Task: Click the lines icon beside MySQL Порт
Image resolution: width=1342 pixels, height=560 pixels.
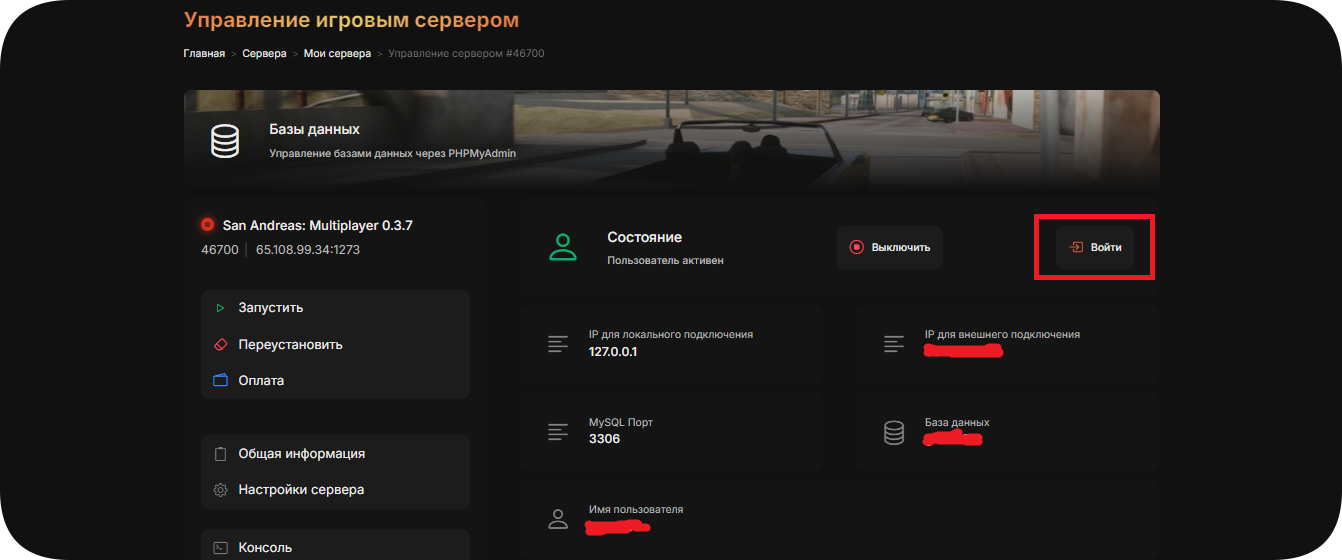Action: [x=558, y=432]
